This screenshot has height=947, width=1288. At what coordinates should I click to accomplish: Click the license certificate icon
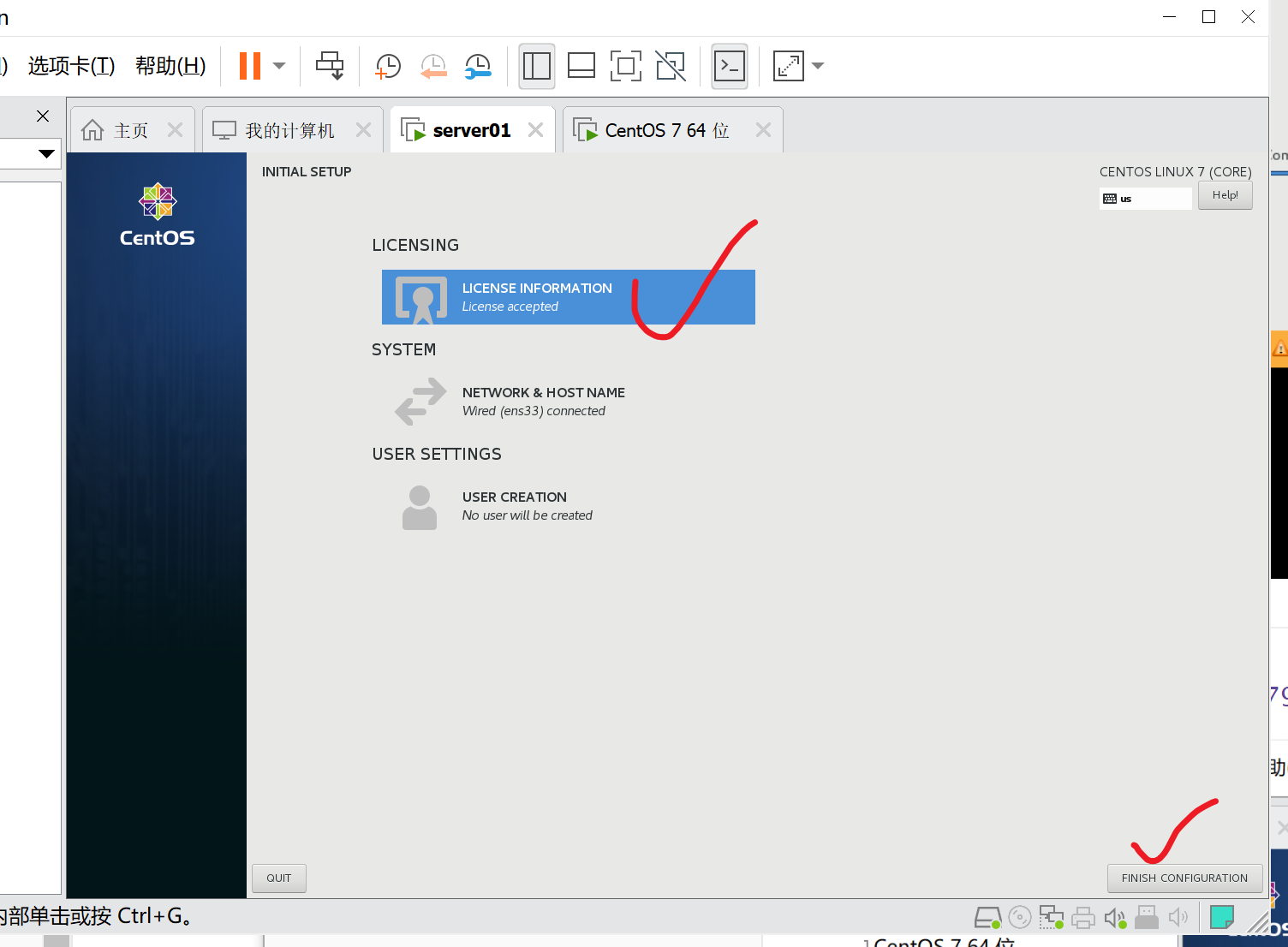pos(421,300)
